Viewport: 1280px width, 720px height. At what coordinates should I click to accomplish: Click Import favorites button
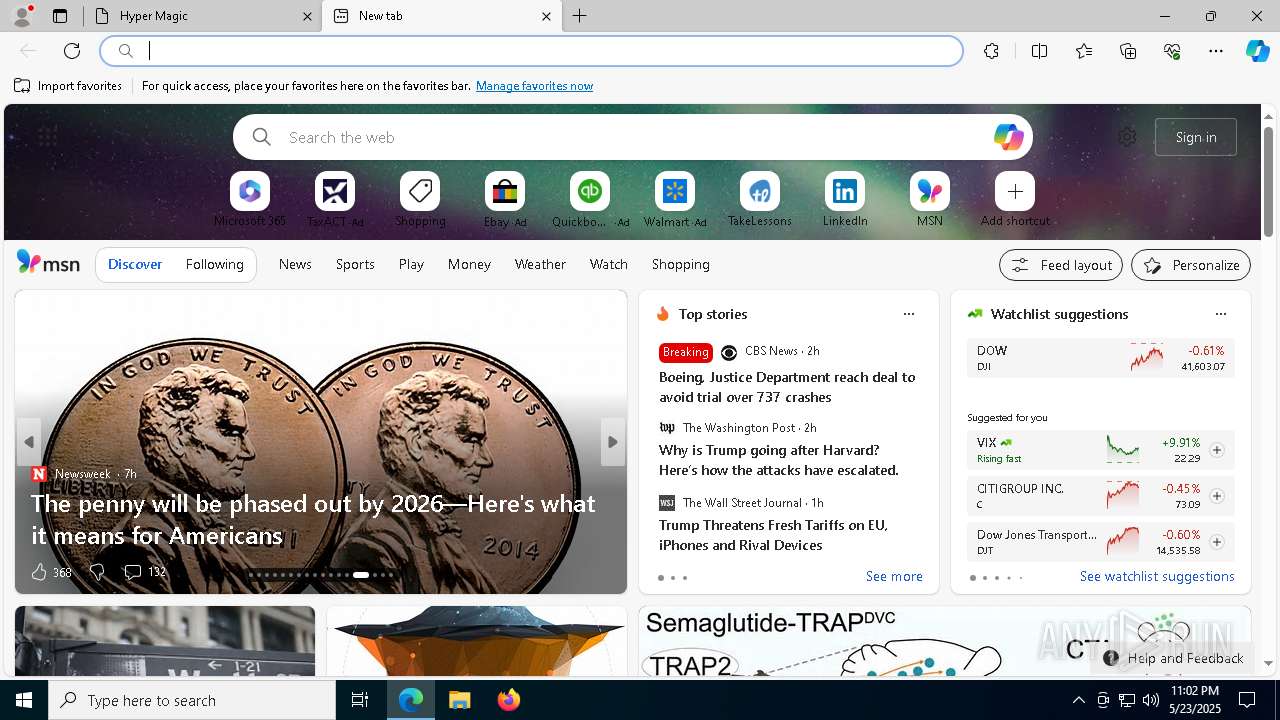tap(68, 86)
